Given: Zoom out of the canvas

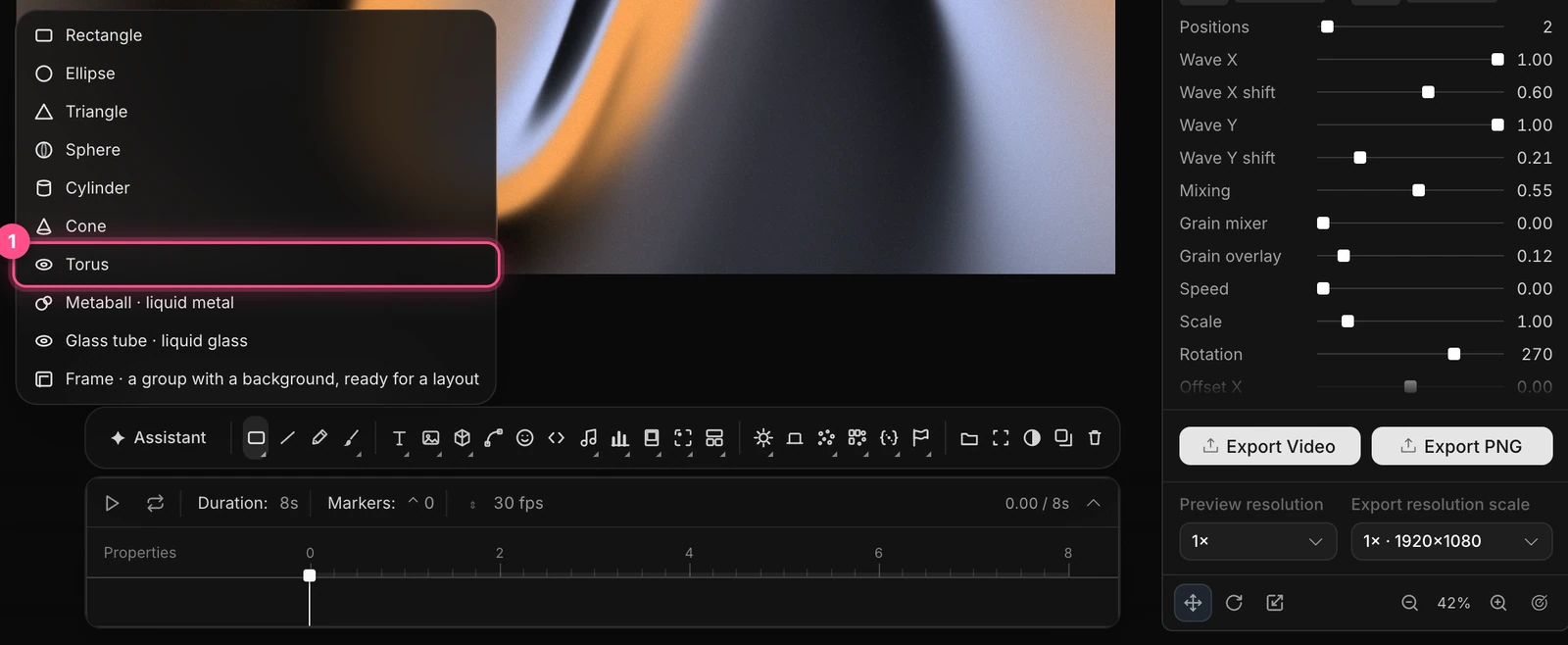Looking at the screenshot, I should [1410, 603].
